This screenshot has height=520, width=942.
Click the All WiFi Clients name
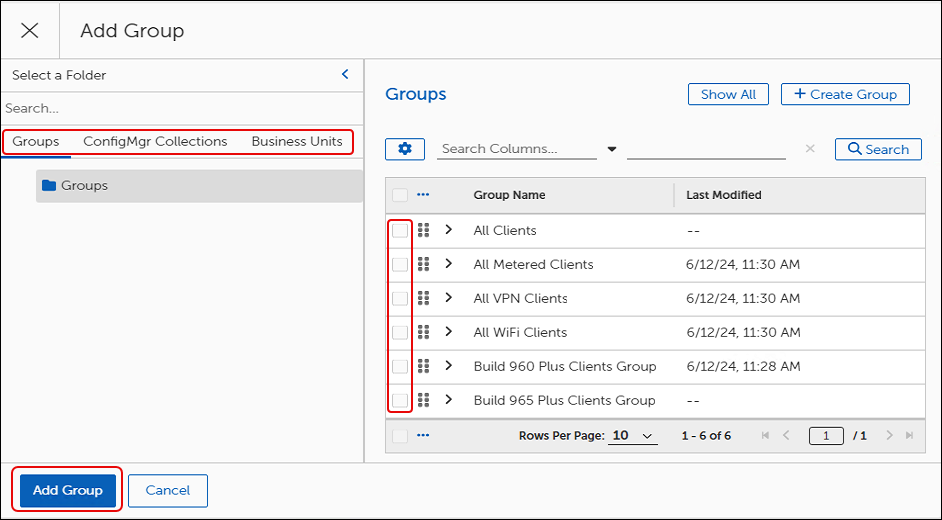(x=520, y=333)
